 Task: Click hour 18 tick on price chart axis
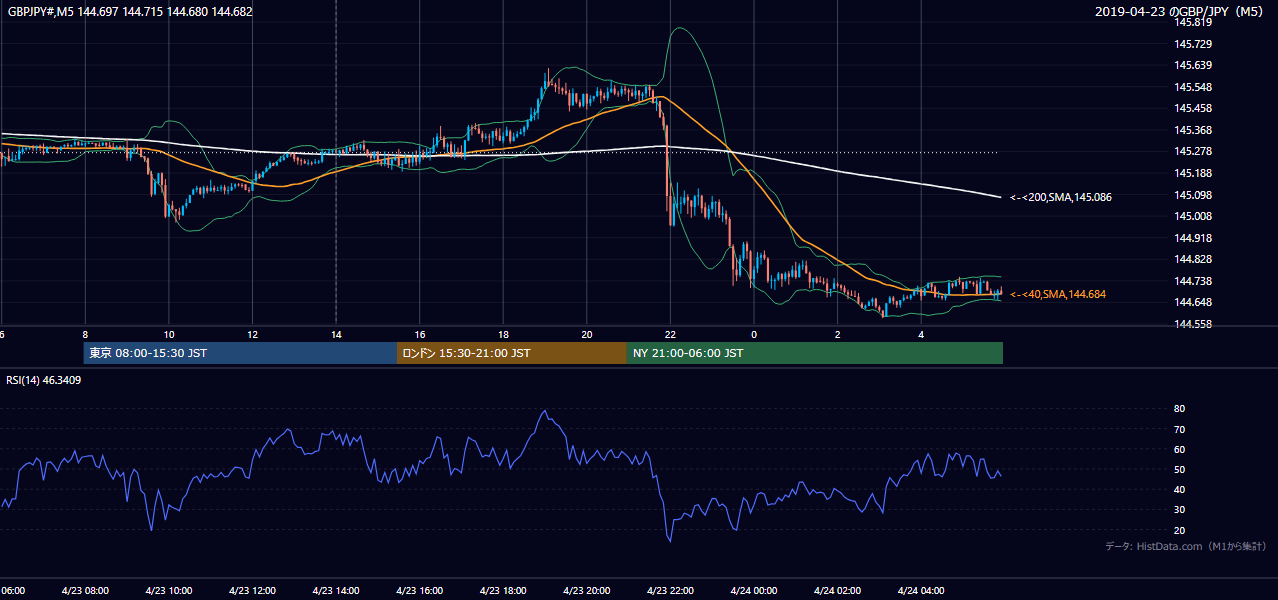[x=503, y=335]
